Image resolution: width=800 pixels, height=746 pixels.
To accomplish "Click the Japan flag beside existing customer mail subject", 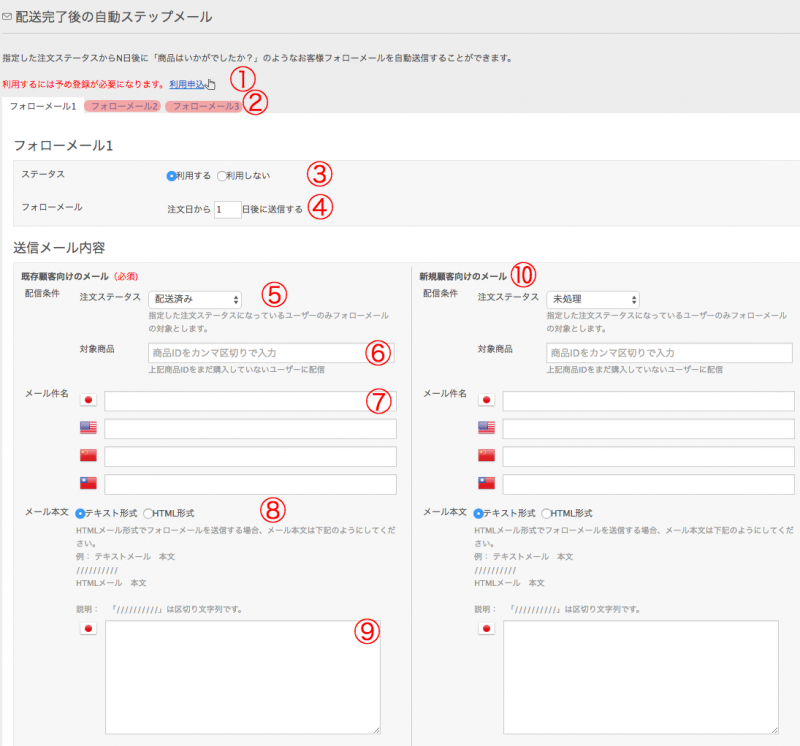I will [88, 401].
